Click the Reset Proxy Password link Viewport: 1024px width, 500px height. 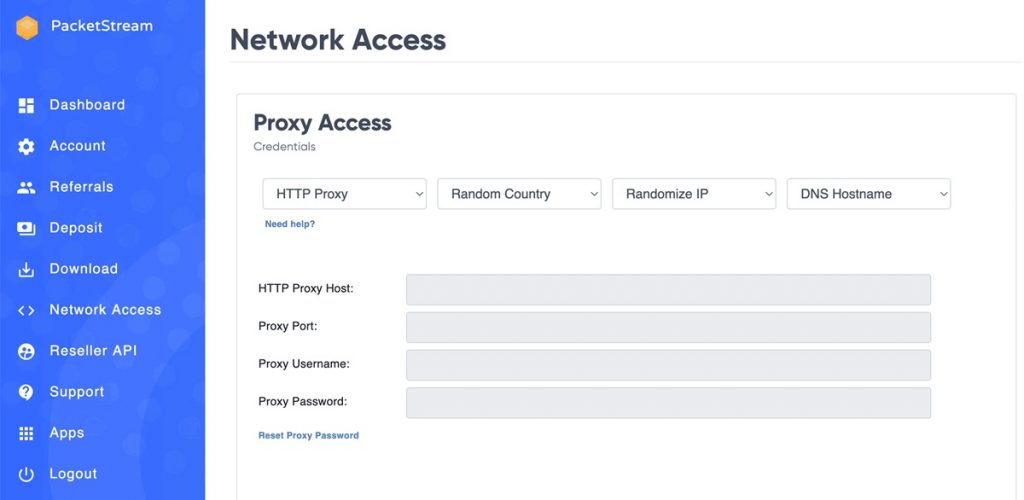coord(309,435)
